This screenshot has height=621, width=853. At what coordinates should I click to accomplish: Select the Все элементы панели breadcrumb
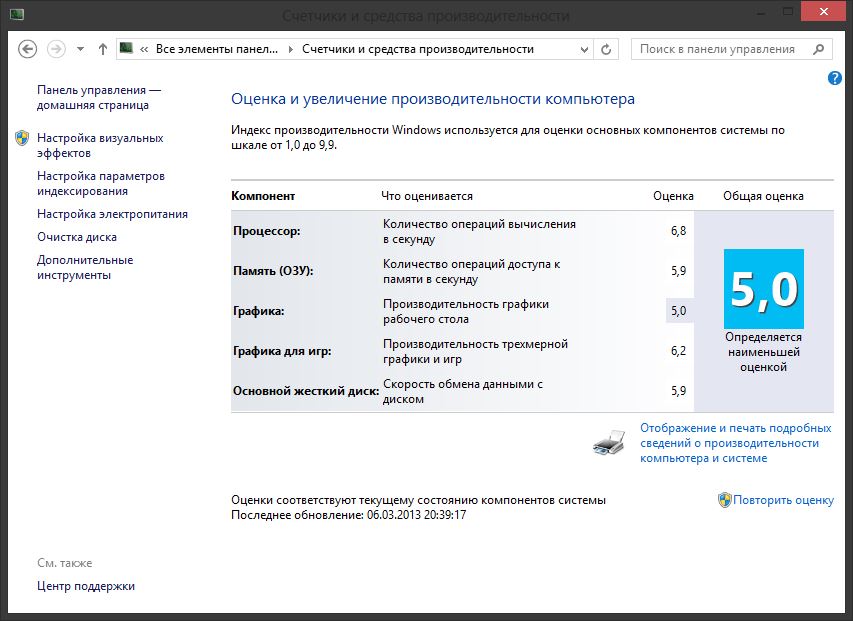click(x=219, y=49)
